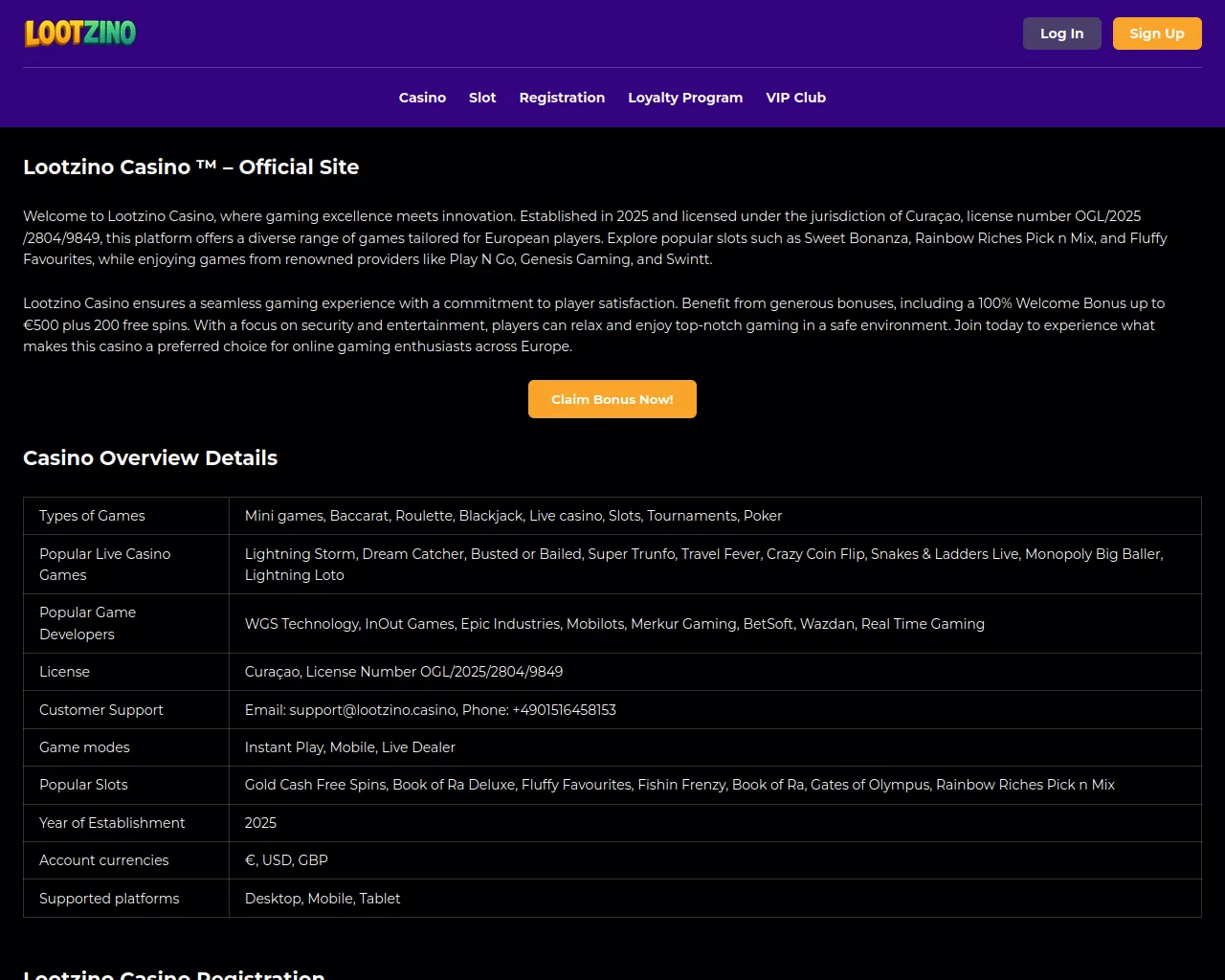Viewport: 1225px width, 980px height.
Task: Select the 'Lootzino Casino ™ – Official Site' heading
Action: [191, 167]
